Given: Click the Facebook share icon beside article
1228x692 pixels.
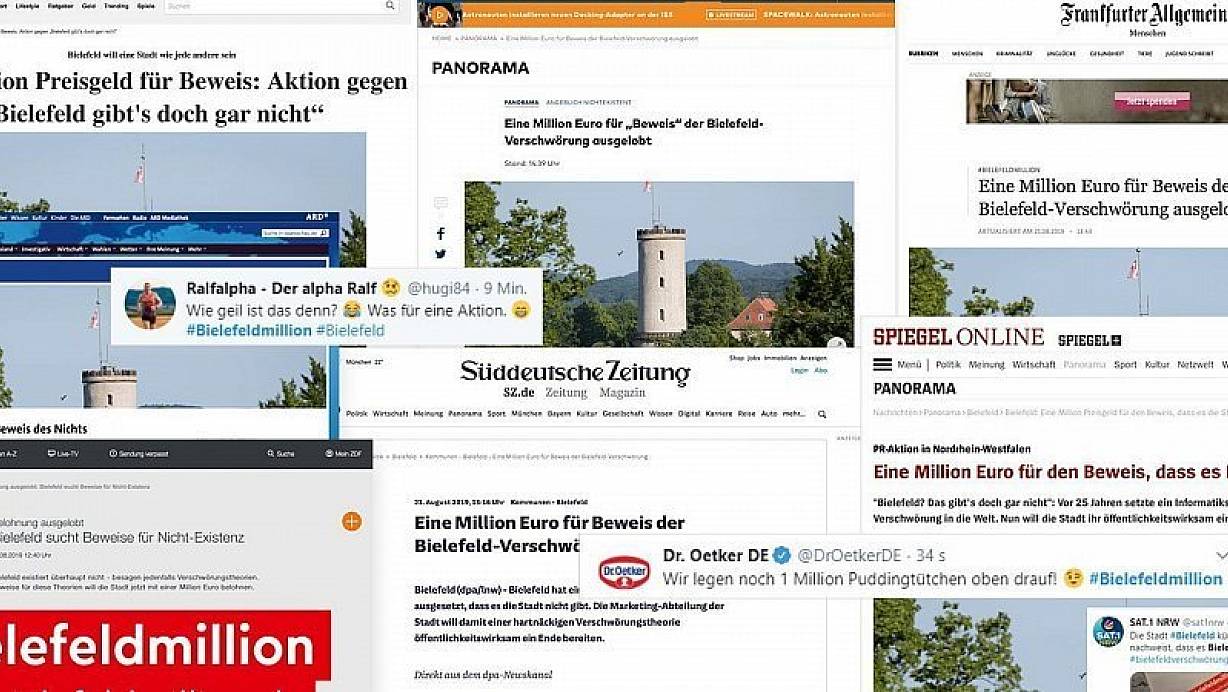Looking at the screenshot, I should (441, 233).
